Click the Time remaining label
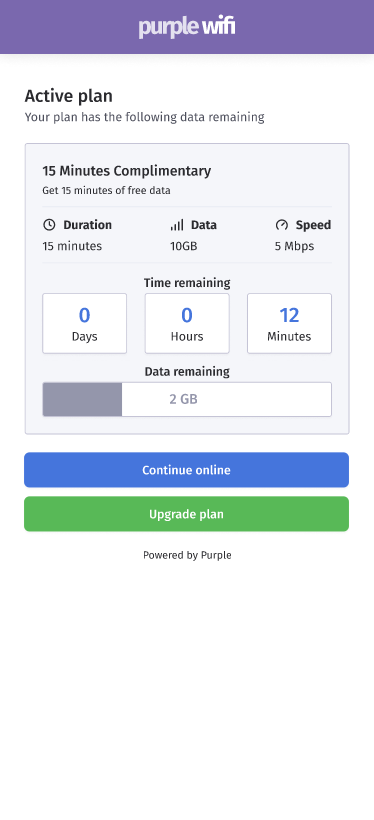Viewport: 374px width, 820px height. 187,283
